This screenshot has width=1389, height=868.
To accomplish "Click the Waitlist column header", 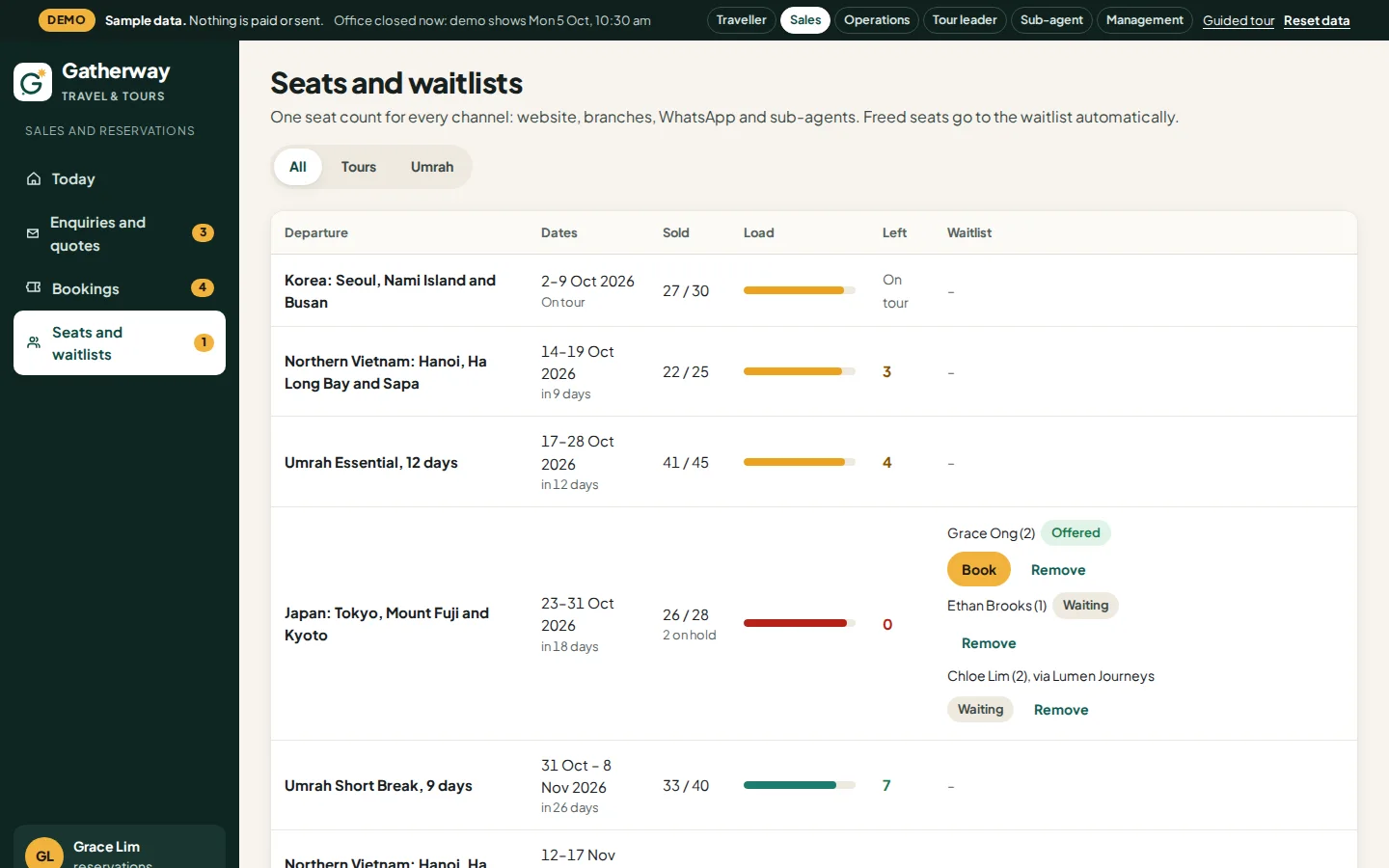I will (x=969, y=232).
